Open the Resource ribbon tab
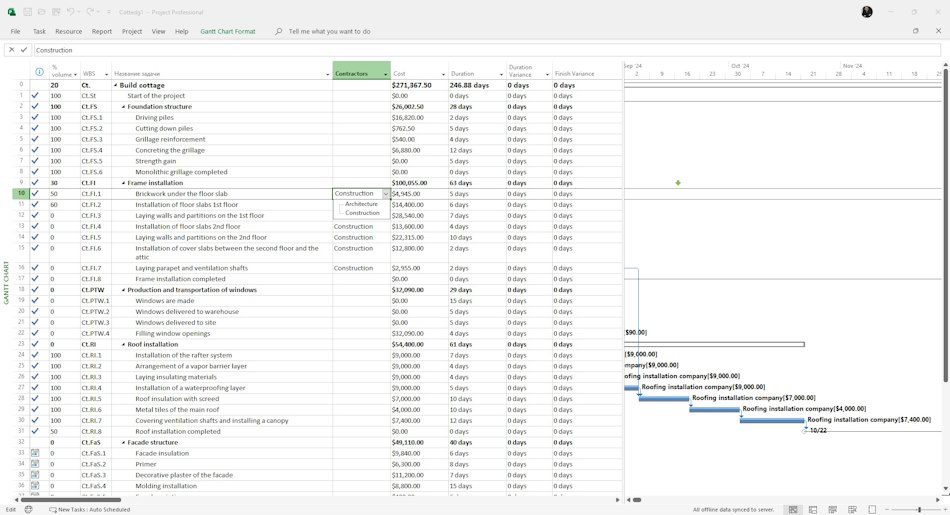 (x=68, y=32)
